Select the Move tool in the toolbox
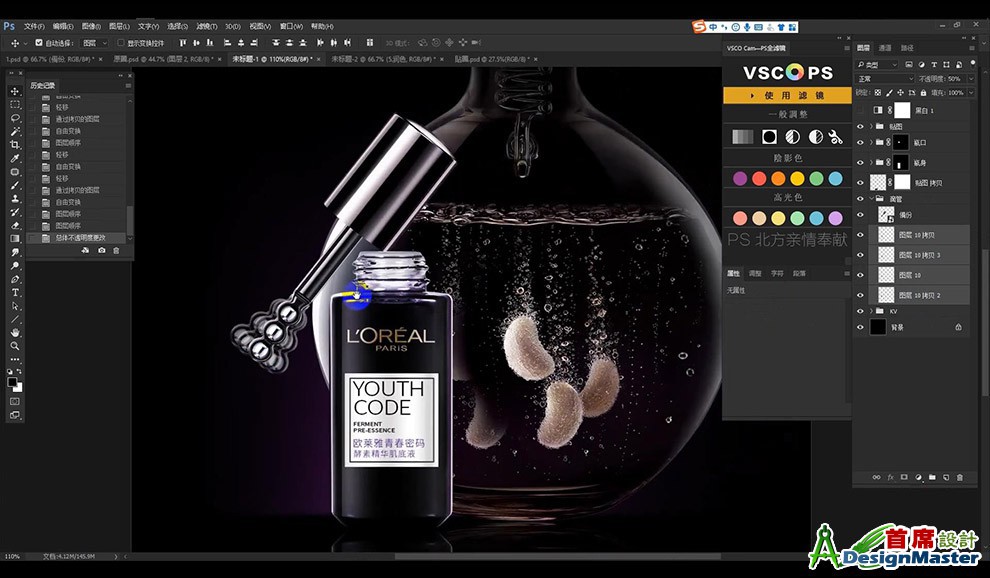 [15, 91]
